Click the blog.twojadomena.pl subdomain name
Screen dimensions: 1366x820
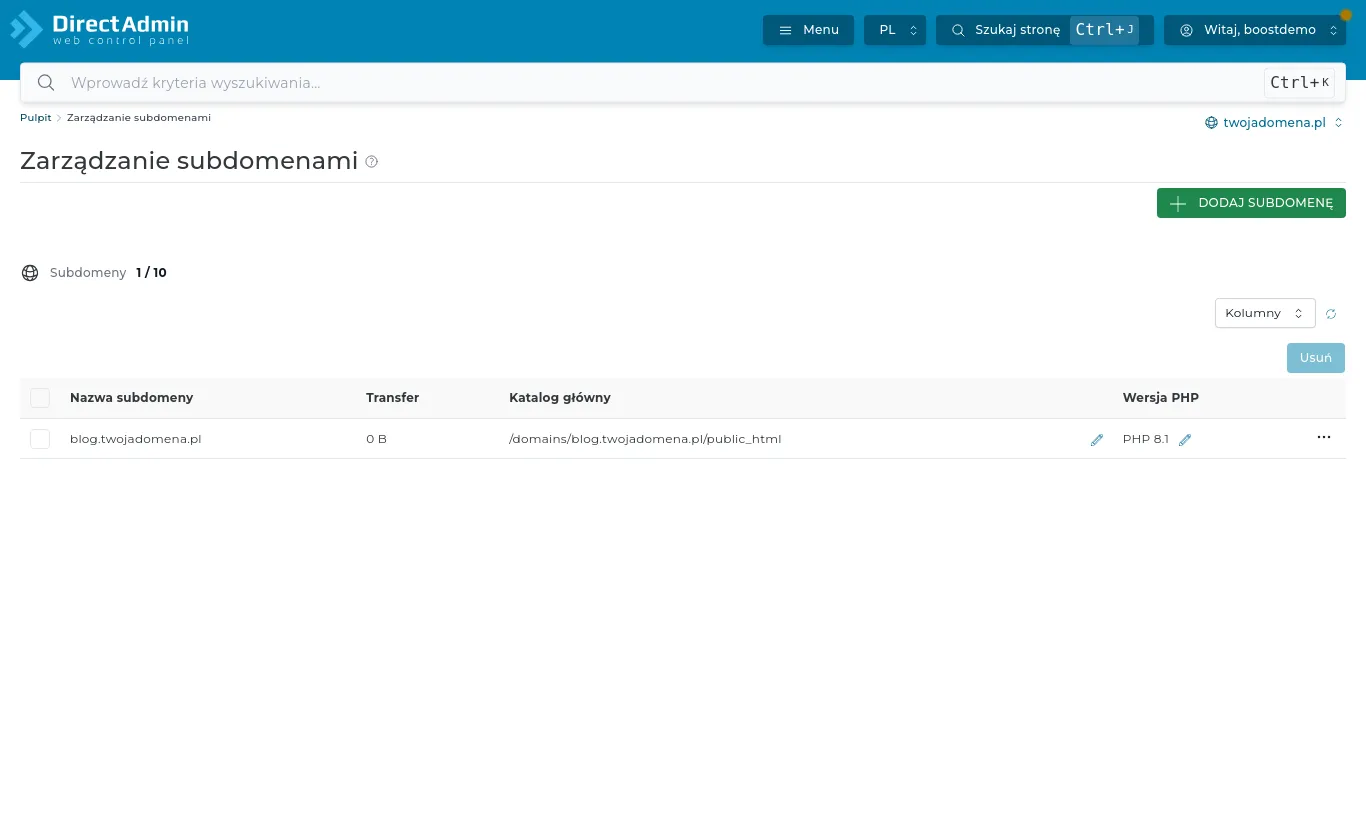(136, 439)
